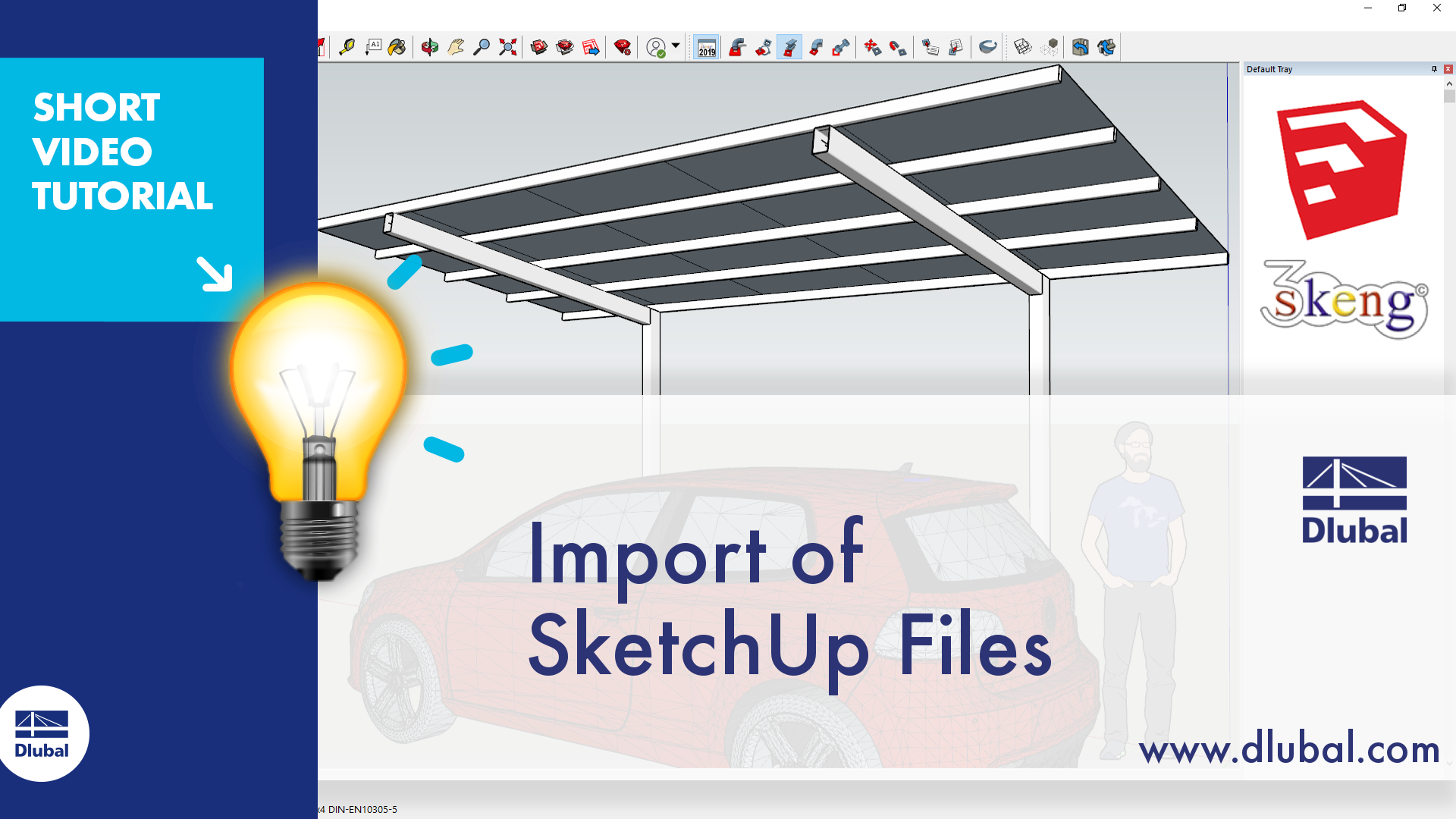The width and height of the screenshot is (1456, 819).
Task: Select the magnet snap tool
Action: click(x=897, y=47)
